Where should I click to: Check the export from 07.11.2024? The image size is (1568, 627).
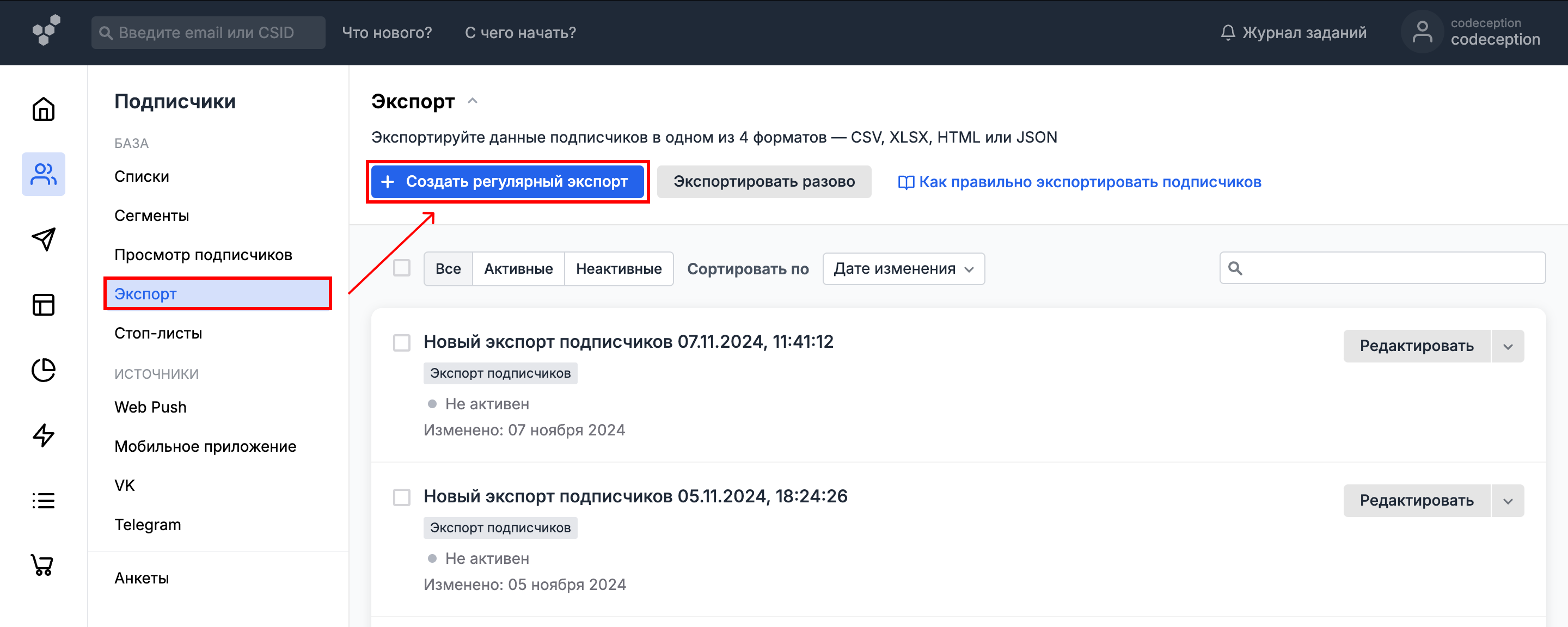[402, 343]
